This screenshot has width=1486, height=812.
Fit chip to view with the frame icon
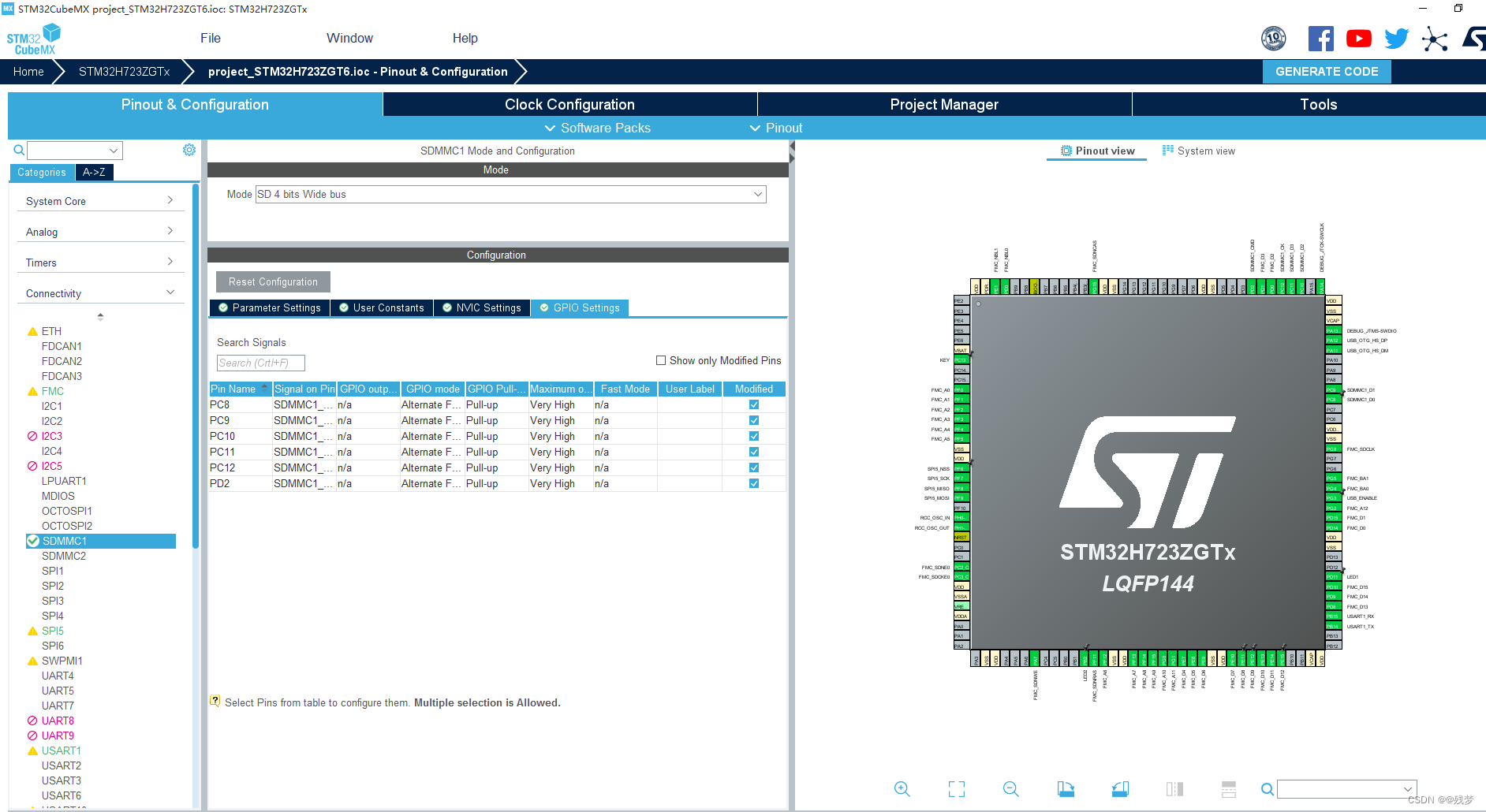(957, 789)
